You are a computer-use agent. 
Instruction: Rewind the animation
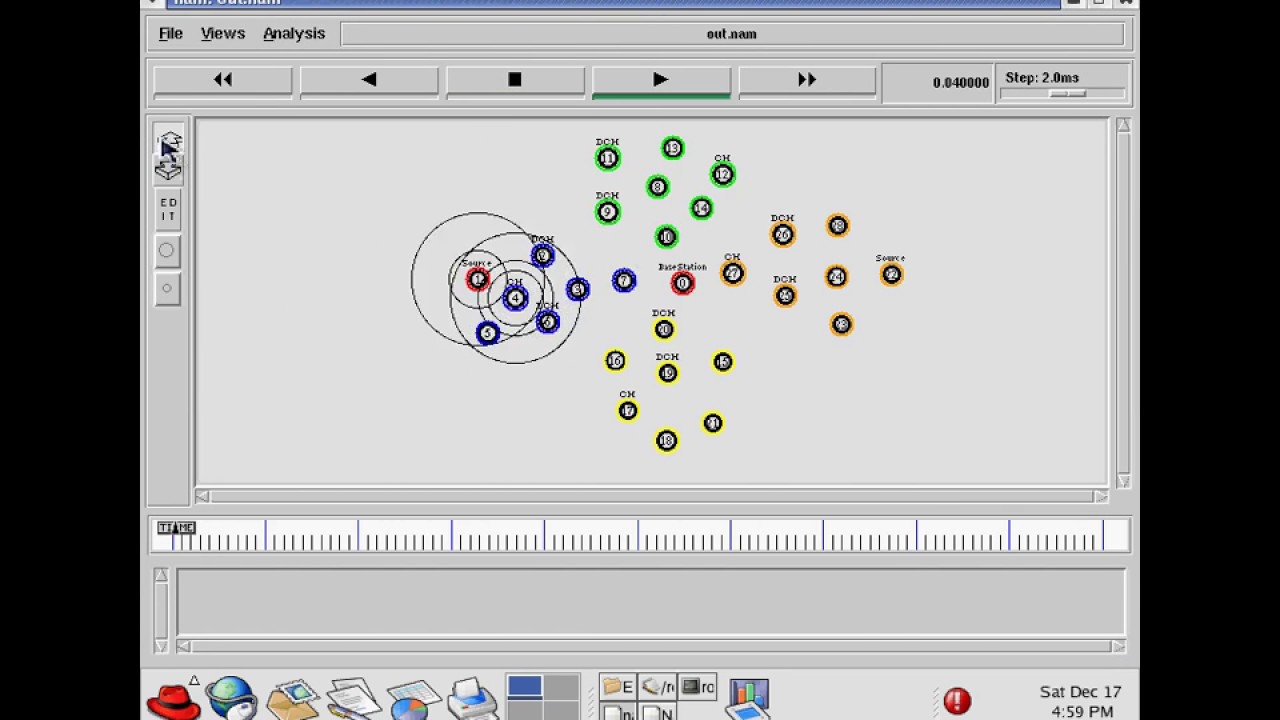[x=223, y=80]
